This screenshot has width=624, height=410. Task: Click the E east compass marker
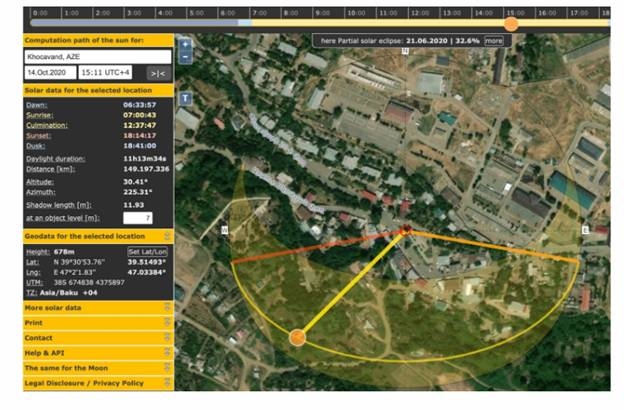coord(587,229)
